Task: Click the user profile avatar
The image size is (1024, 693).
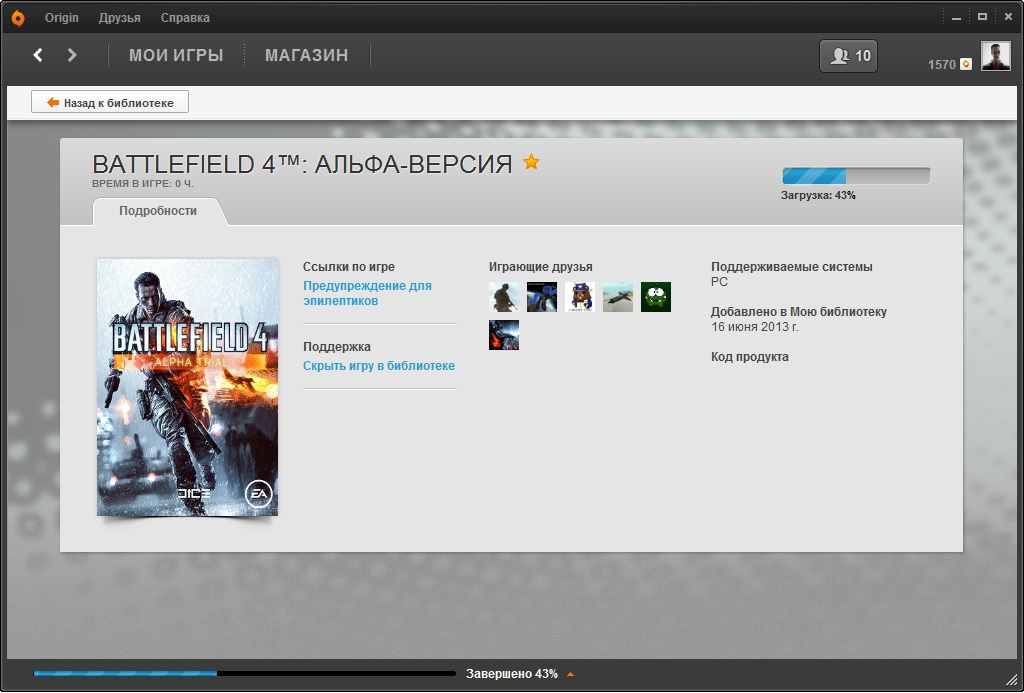Action: pos(995,56)
